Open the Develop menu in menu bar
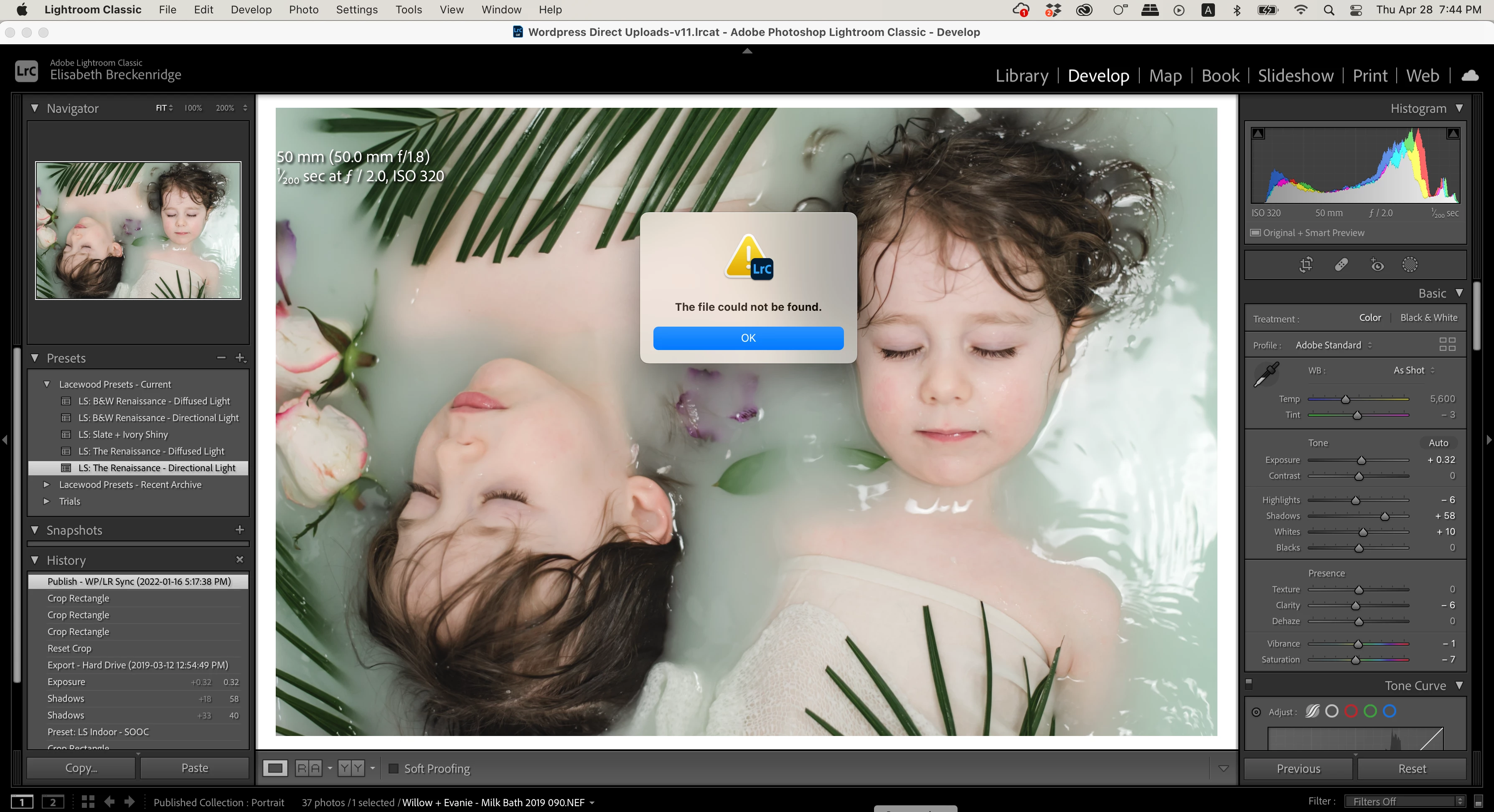Viewport: 1494px width, 812px height. coord(251,10)
